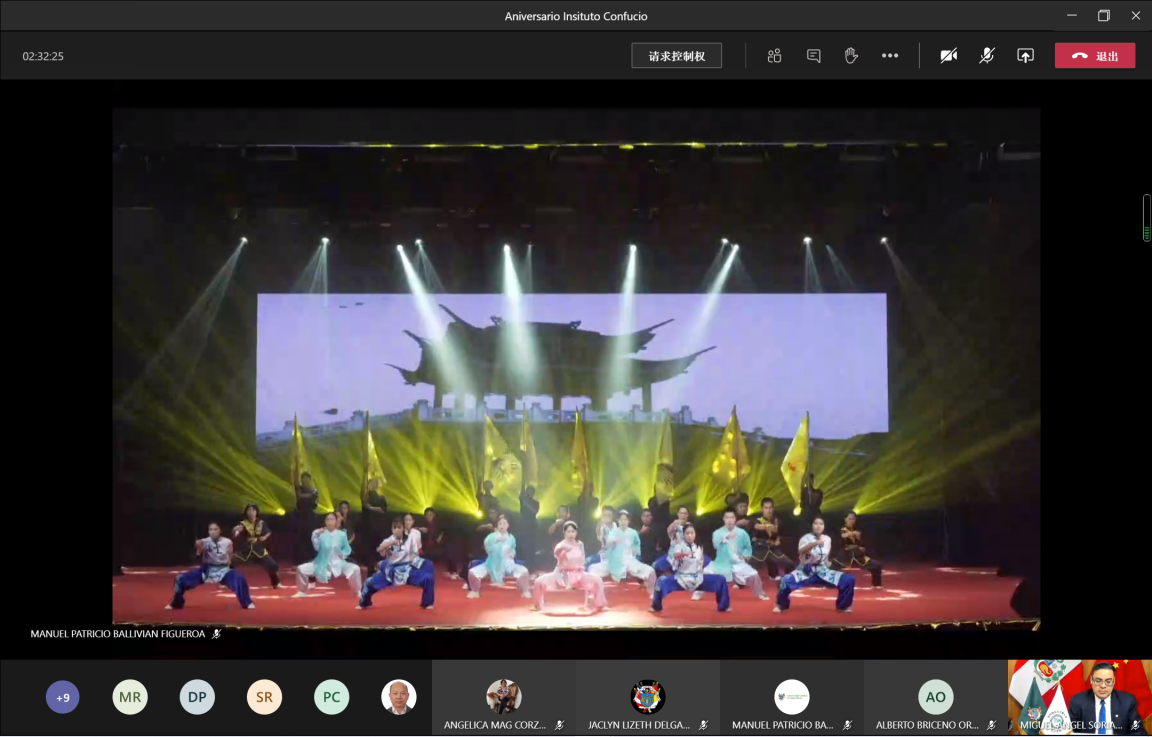
Task: Turn on the camera
Action: 948,56
